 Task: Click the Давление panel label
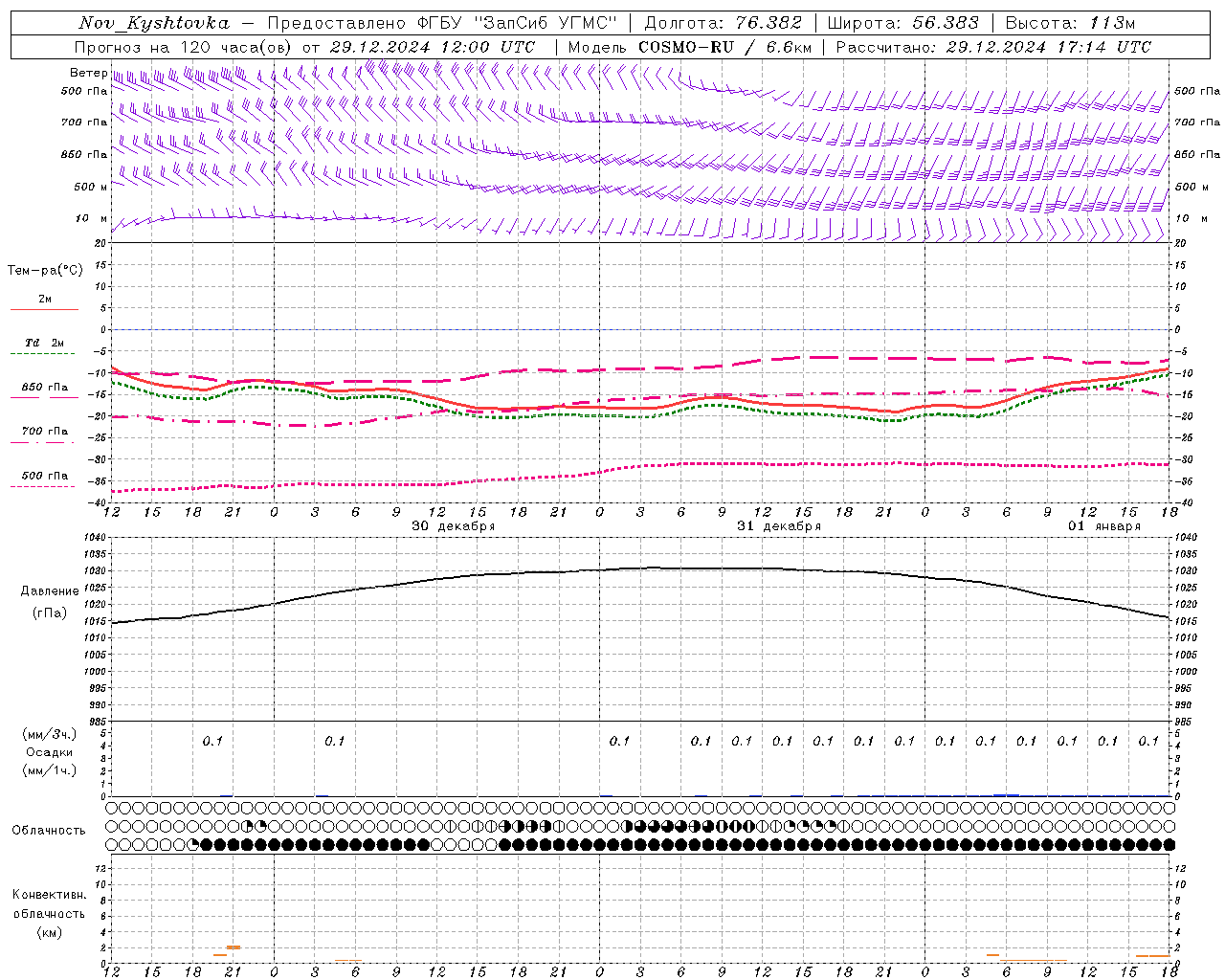point(50,591)
